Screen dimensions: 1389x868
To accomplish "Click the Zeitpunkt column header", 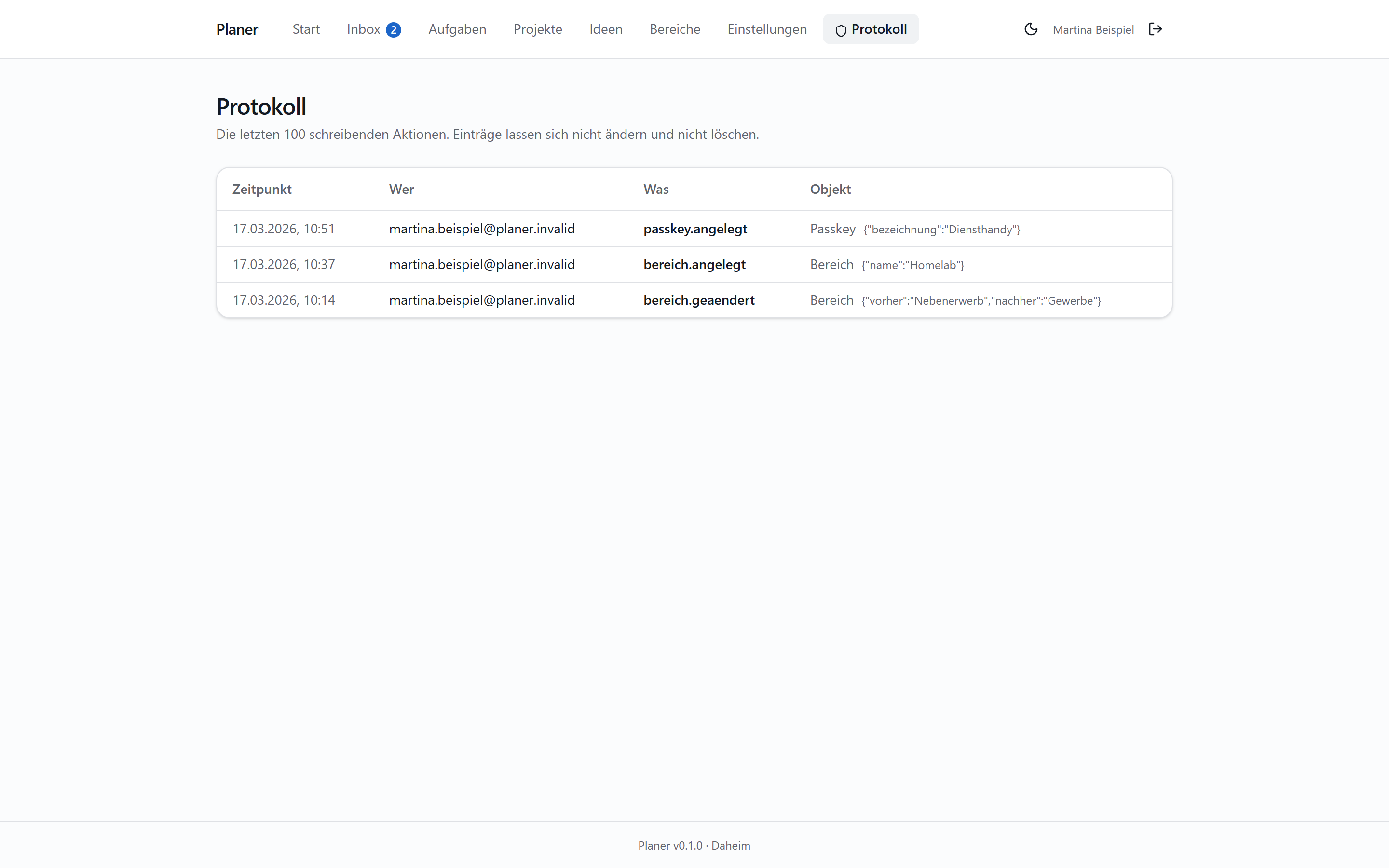I will tap(262, 190).
